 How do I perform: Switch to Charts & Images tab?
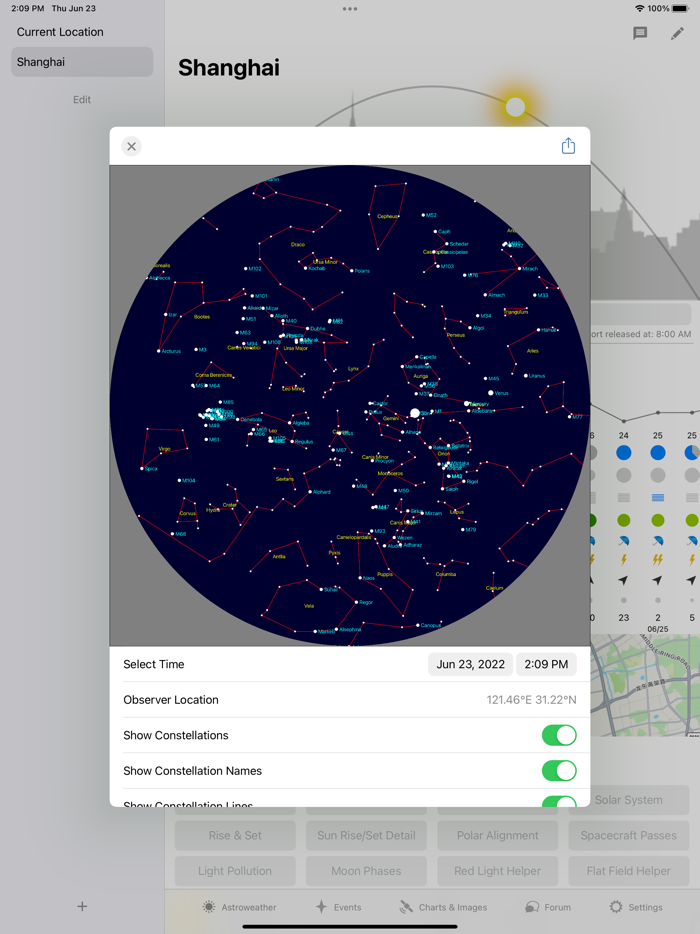[x=443, y=907]
